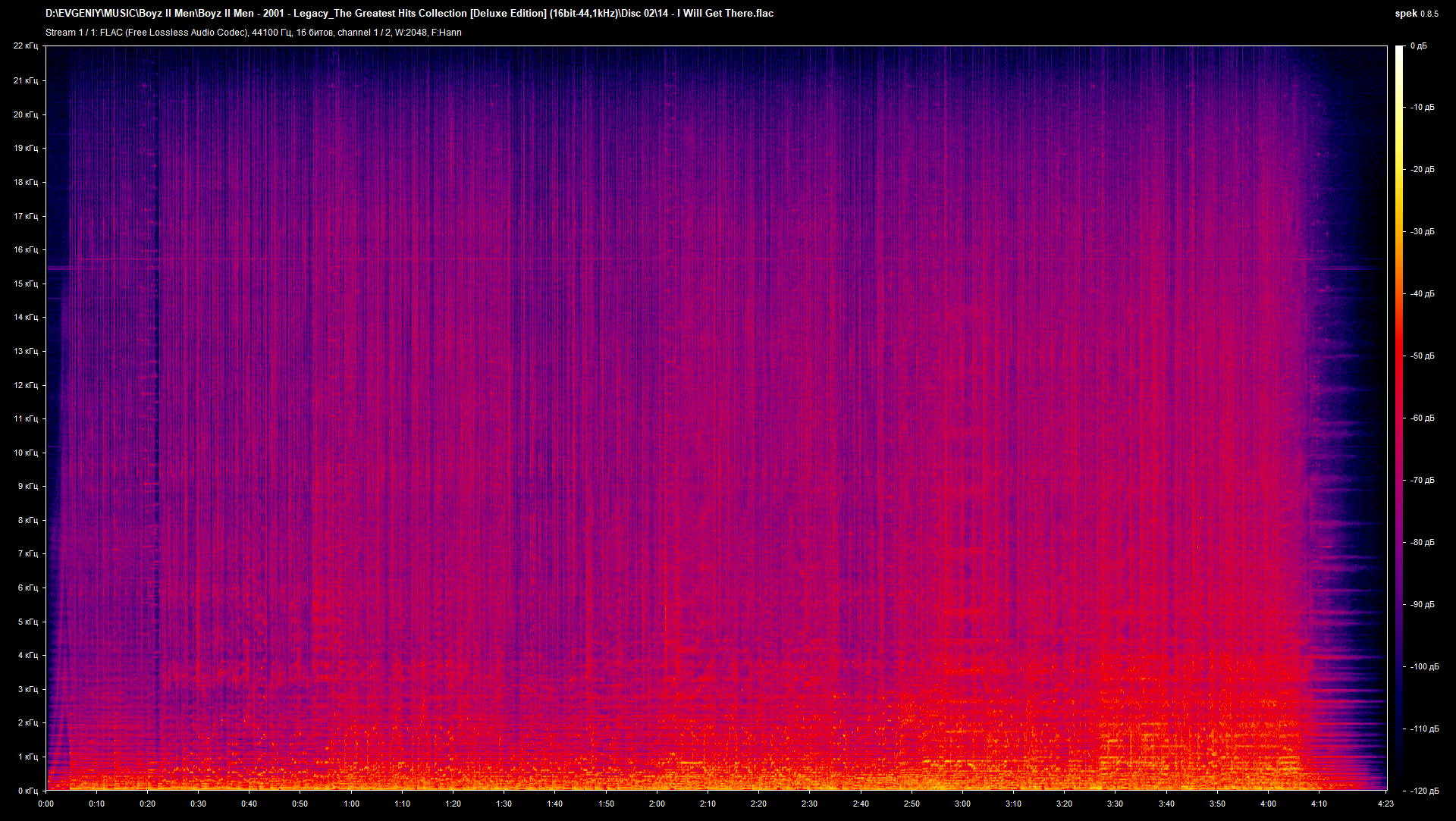This screenshot has height=821, width=1456.
Task: Click the 0:10 tick on the timeline
Action: click(x=97, y=804)
